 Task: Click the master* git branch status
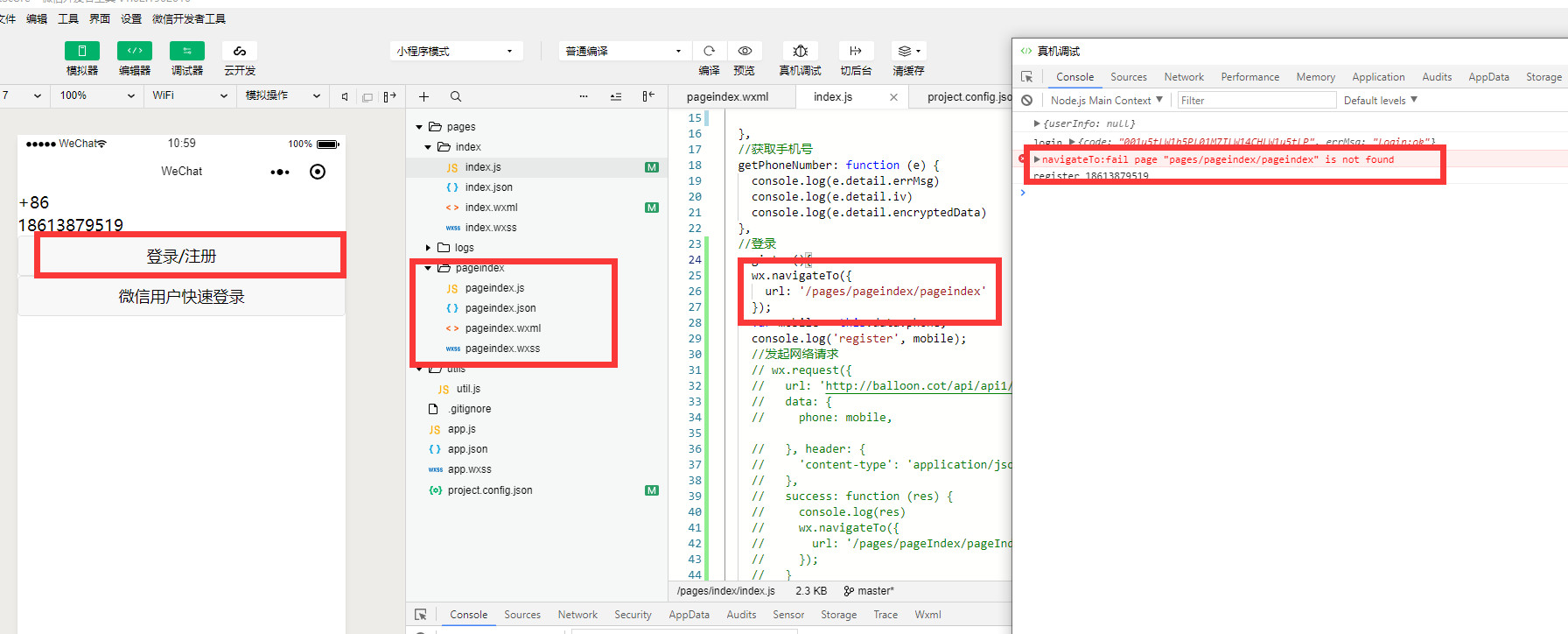click(x=869, y=591)
